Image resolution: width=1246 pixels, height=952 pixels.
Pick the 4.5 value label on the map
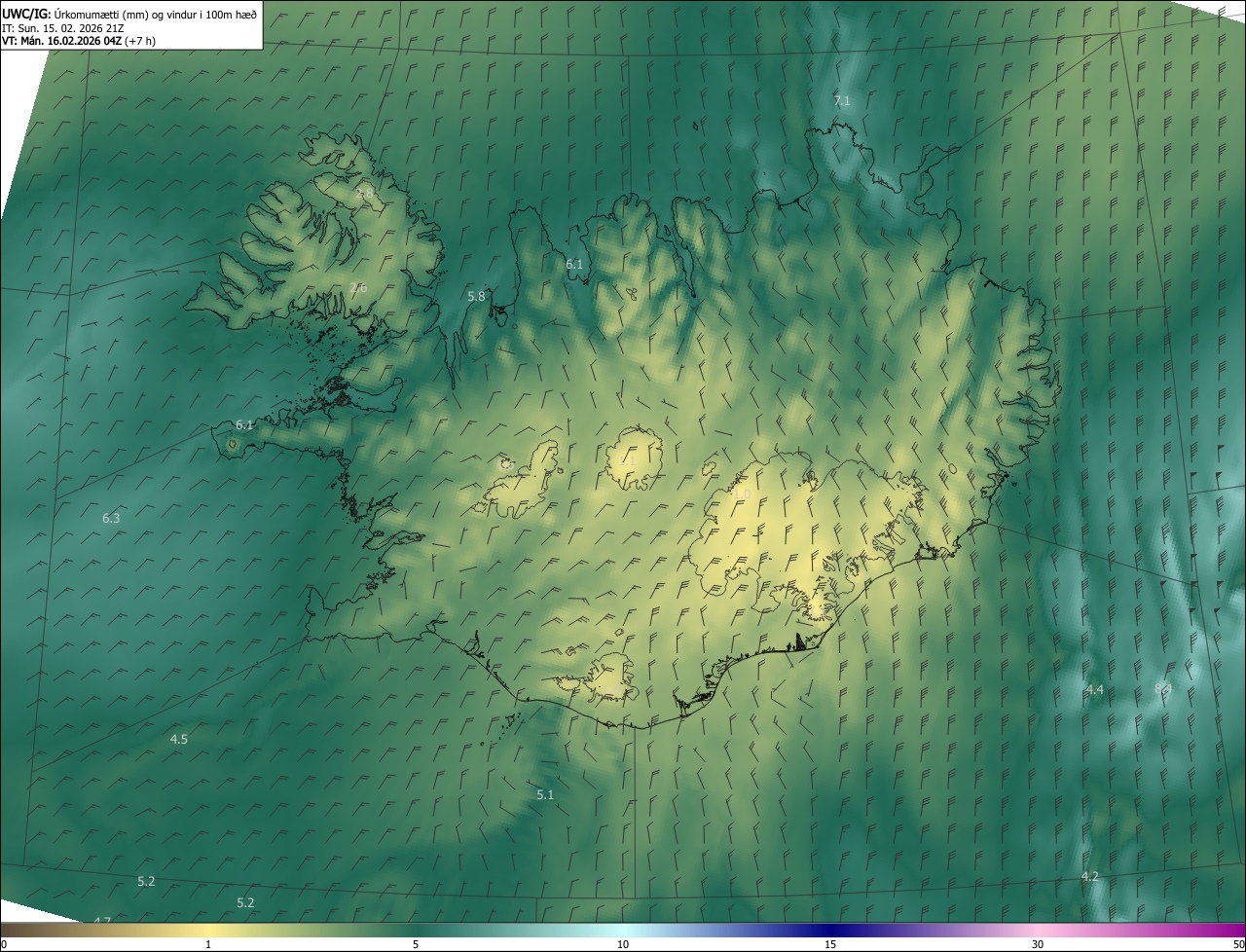[x=179, y=740]
